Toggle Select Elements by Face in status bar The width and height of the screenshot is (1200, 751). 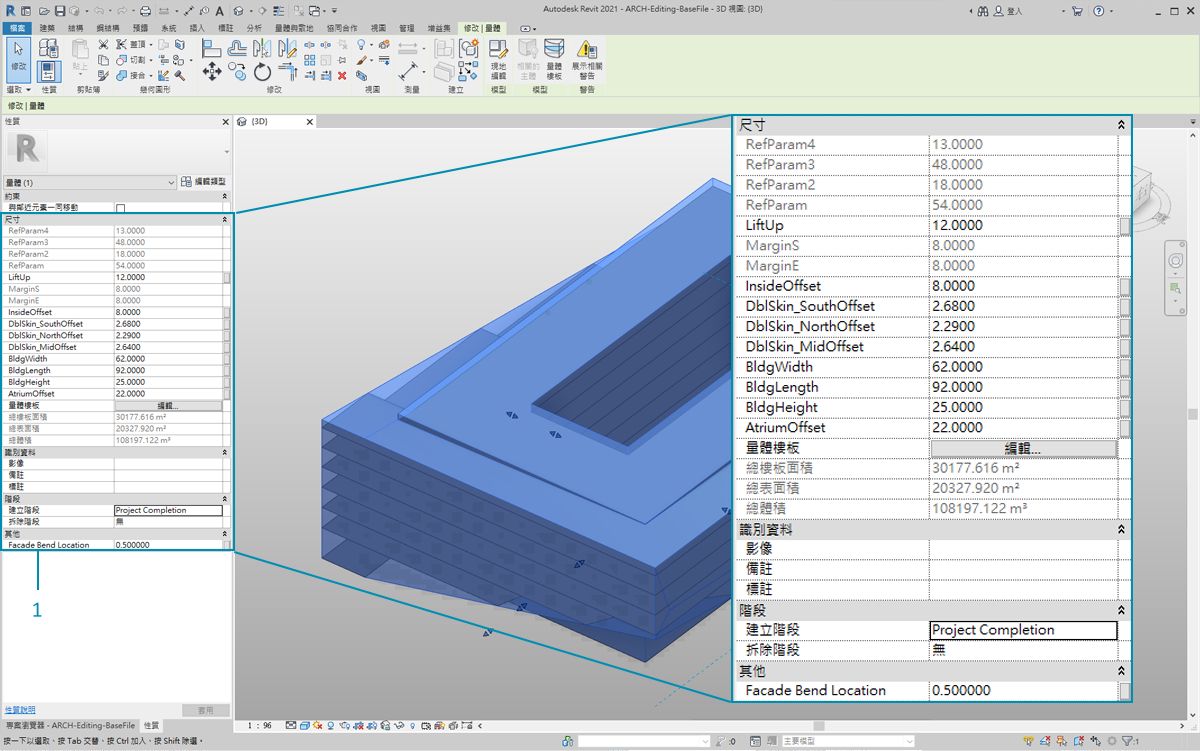point(1078,741)
